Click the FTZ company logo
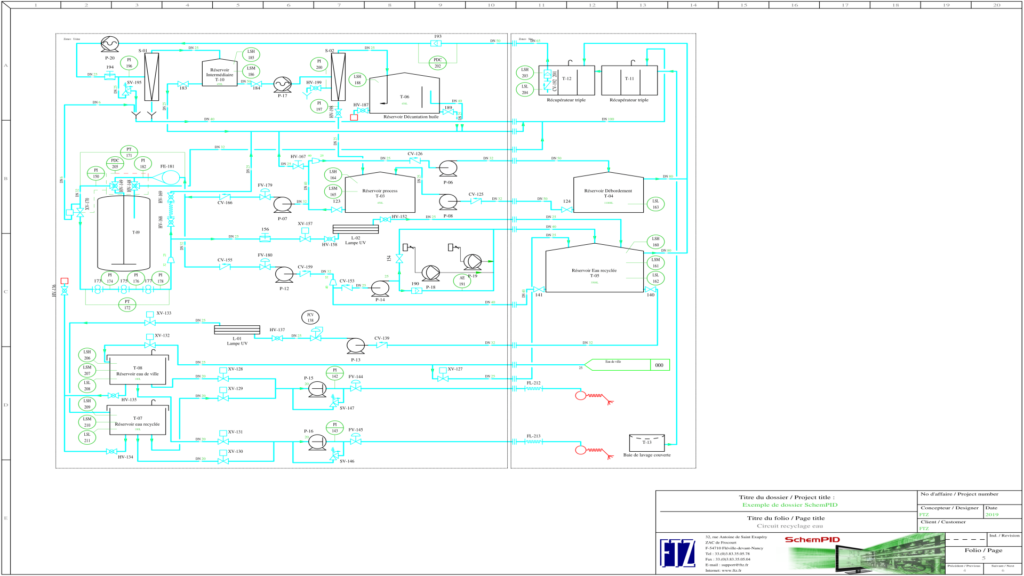Image resolution: width=1024 pixels, height=576 pixels. 676,553
